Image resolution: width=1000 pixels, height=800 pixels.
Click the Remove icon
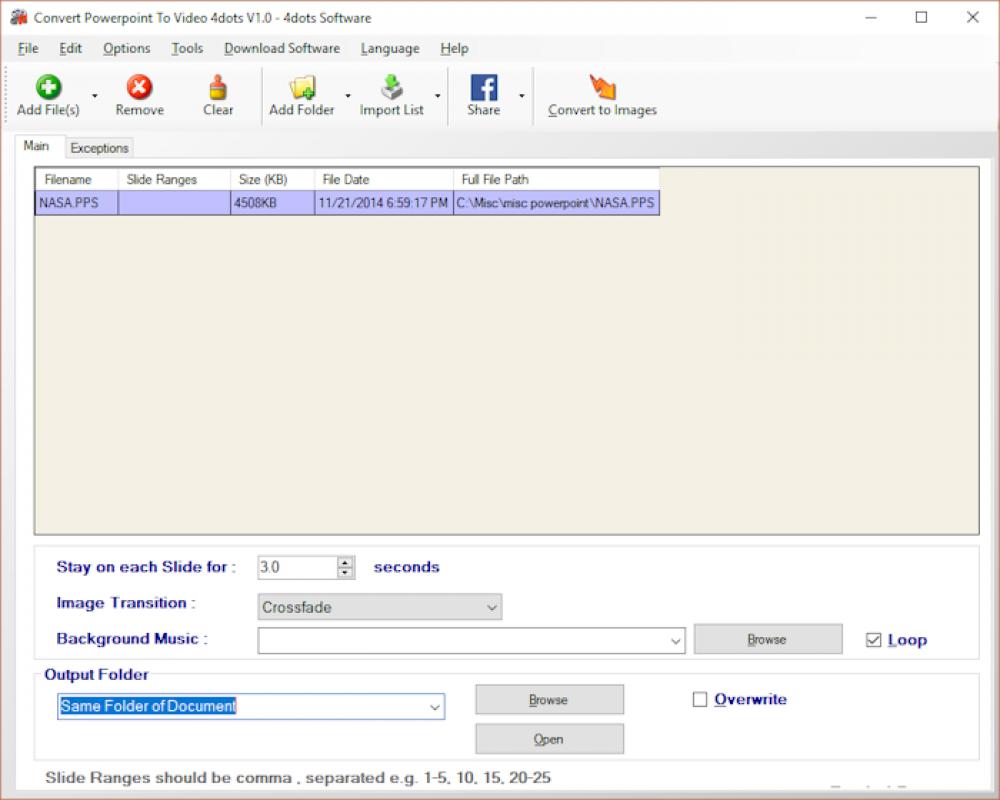139,86
